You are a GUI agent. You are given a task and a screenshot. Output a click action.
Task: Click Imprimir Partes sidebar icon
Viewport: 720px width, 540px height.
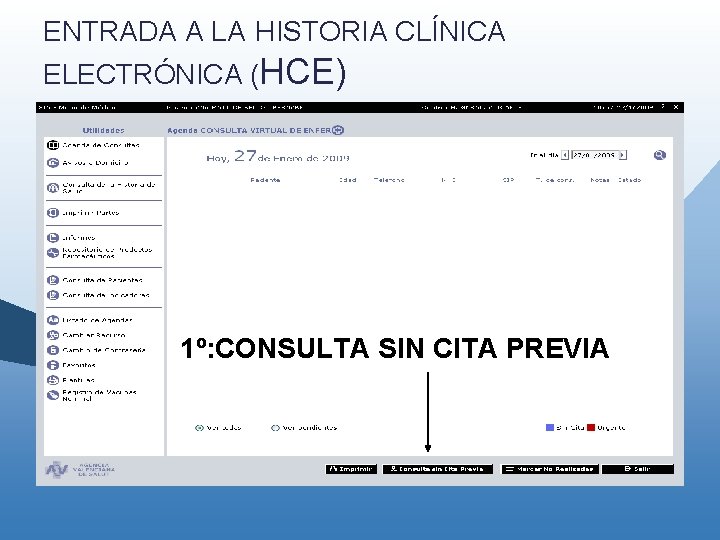(53, 213)
